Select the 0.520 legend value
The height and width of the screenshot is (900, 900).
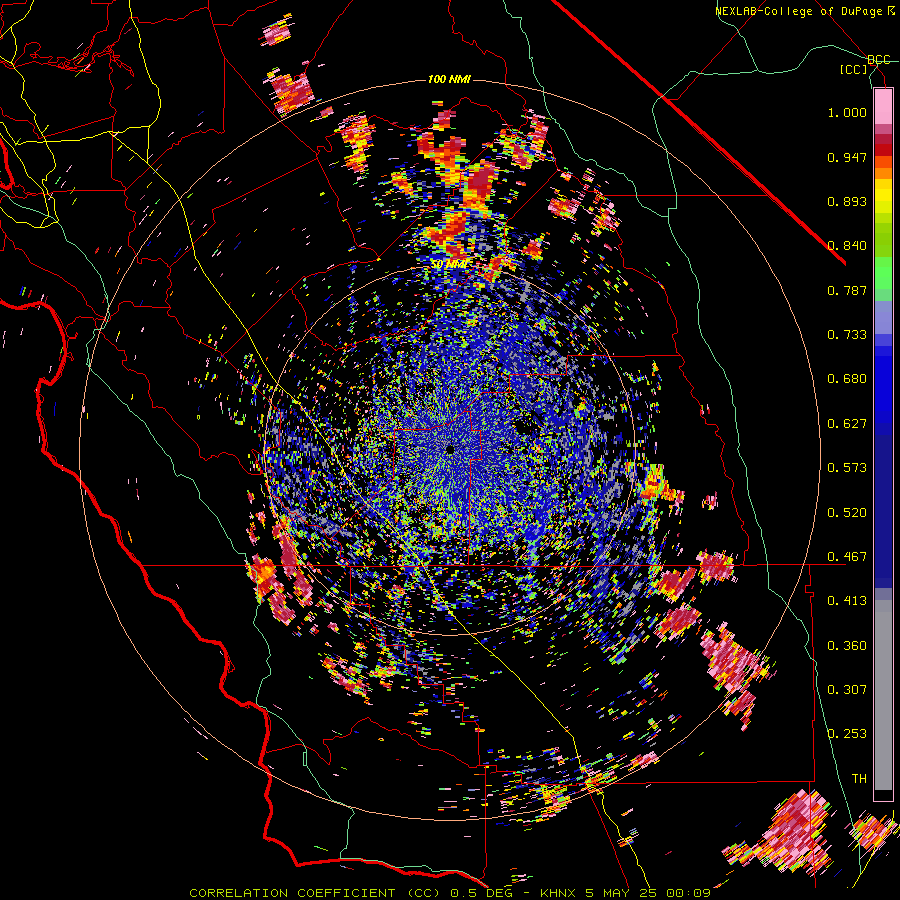(847, 513)
